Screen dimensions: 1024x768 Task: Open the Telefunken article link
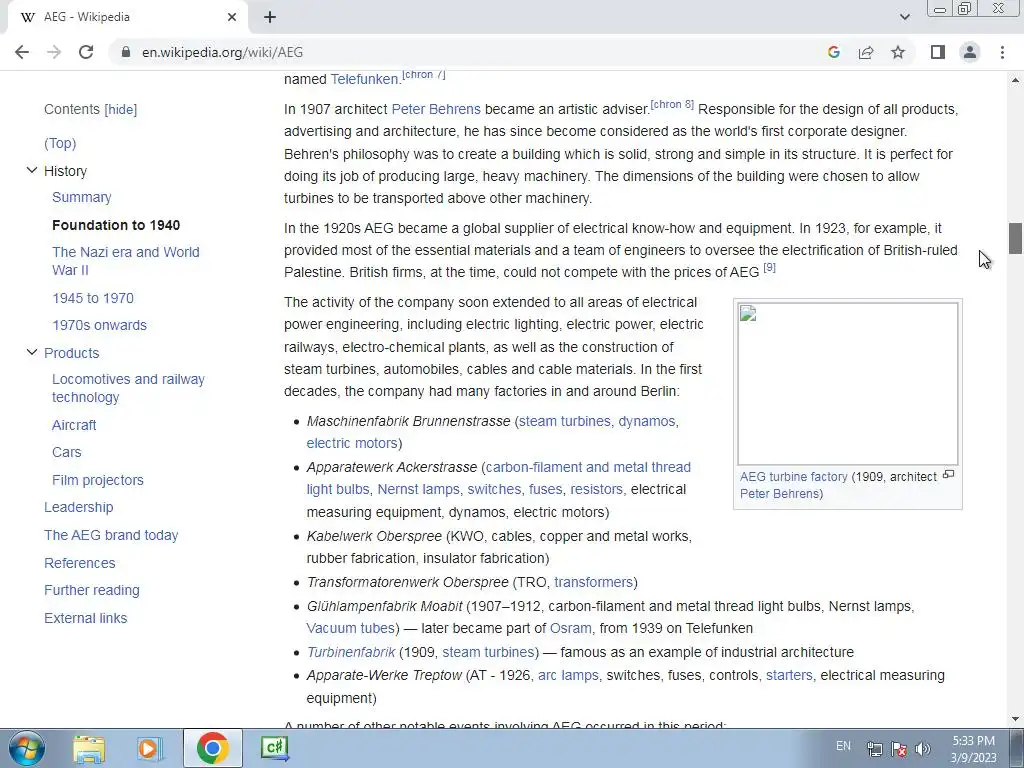364,79
